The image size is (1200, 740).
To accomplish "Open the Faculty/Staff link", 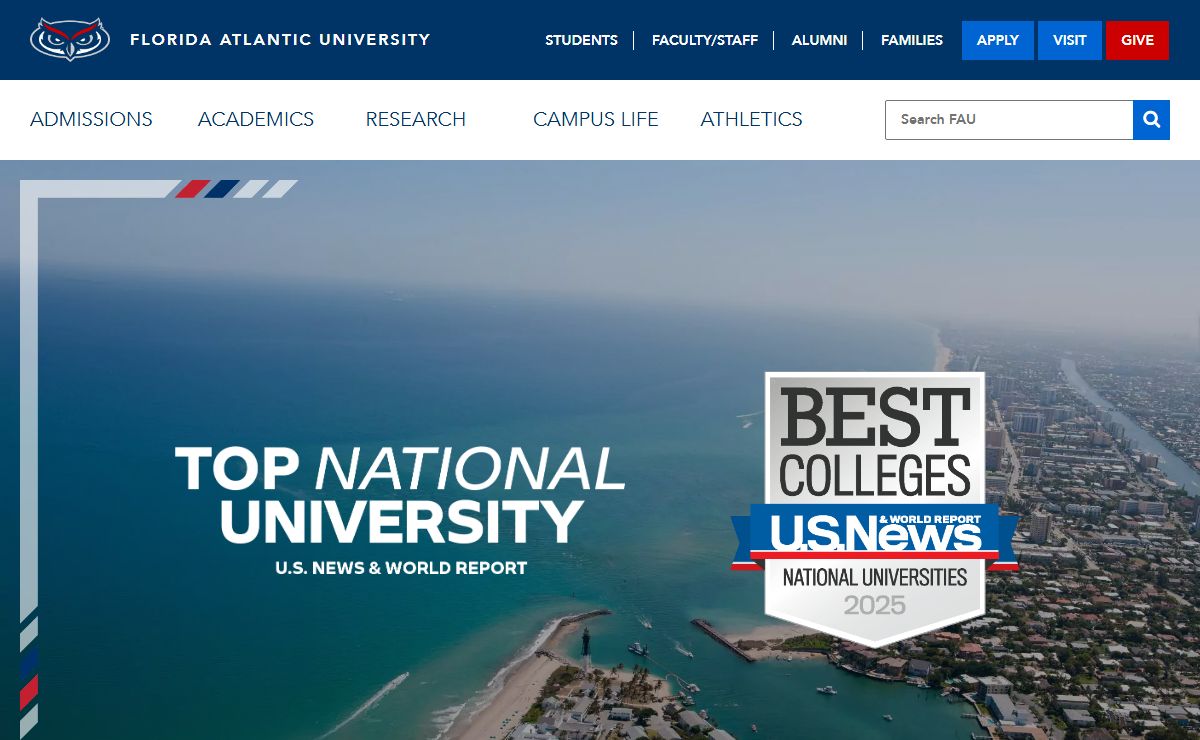I will pyautogui.click(x=705, y=40).
